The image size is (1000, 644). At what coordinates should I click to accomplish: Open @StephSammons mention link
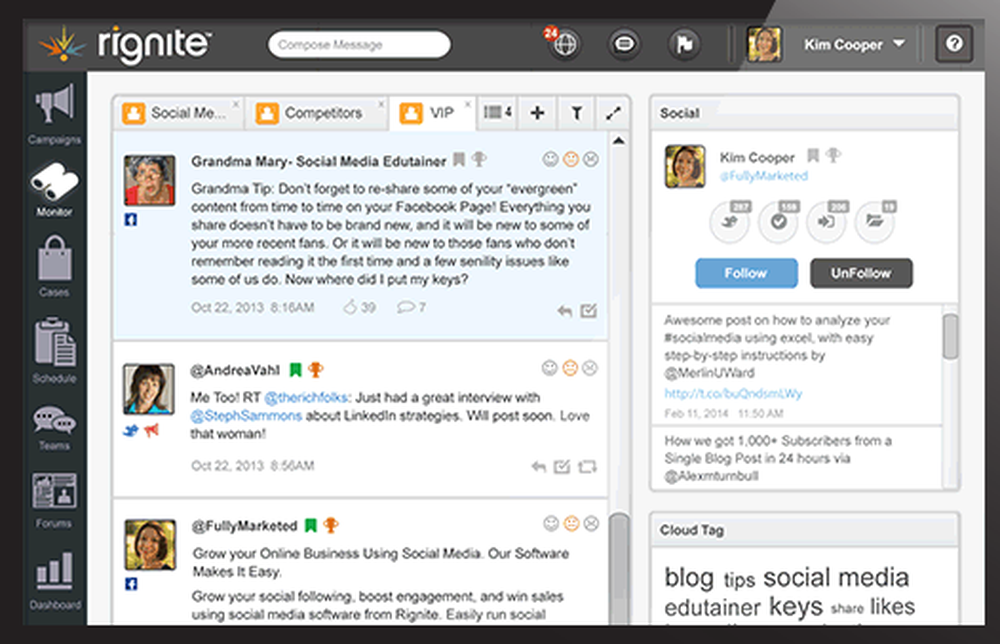[246, 416]
